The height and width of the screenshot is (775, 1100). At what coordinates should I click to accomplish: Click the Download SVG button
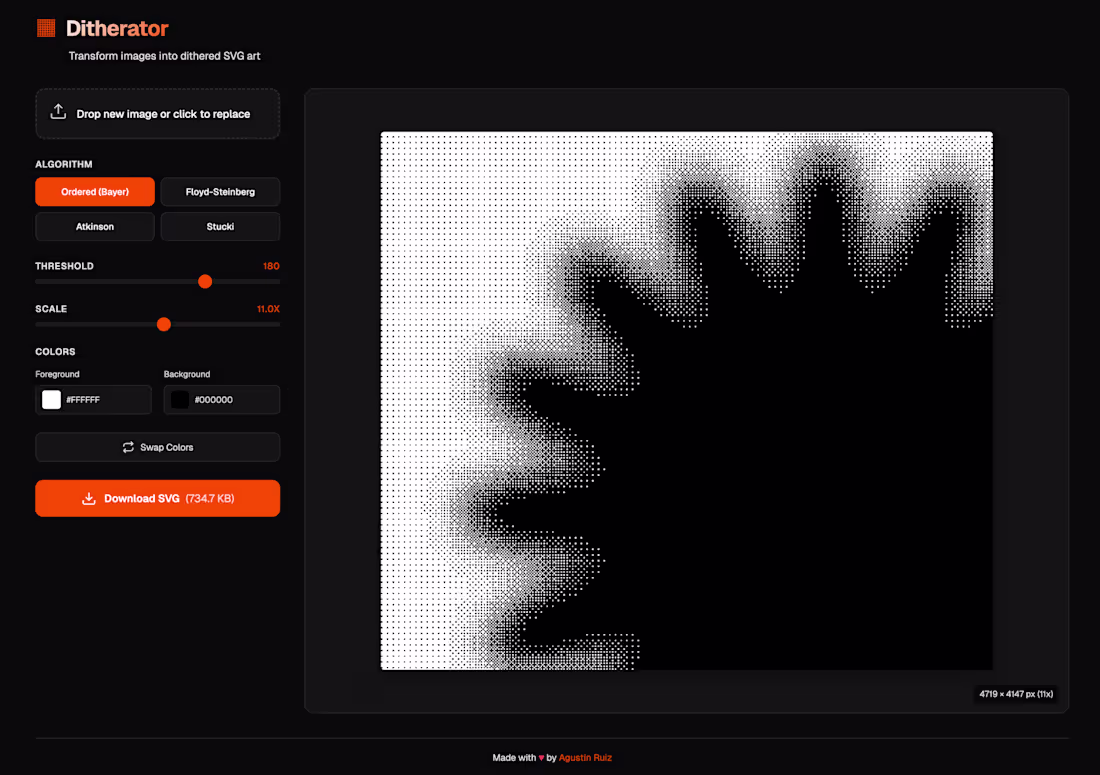pyautogui.click(x=157, y=498)
